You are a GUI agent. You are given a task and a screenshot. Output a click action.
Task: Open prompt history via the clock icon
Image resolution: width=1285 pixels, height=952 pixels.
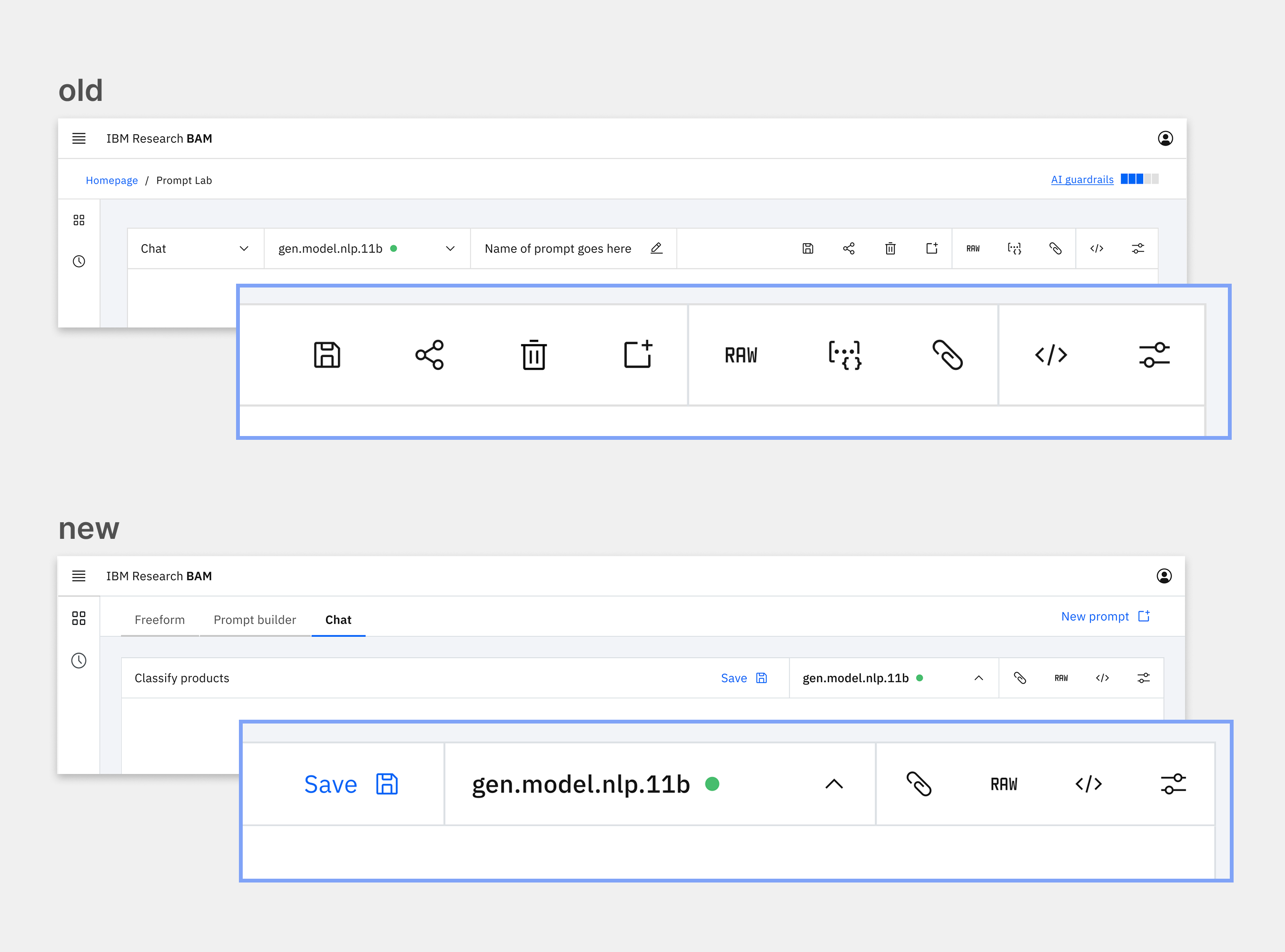pos(79,261)
